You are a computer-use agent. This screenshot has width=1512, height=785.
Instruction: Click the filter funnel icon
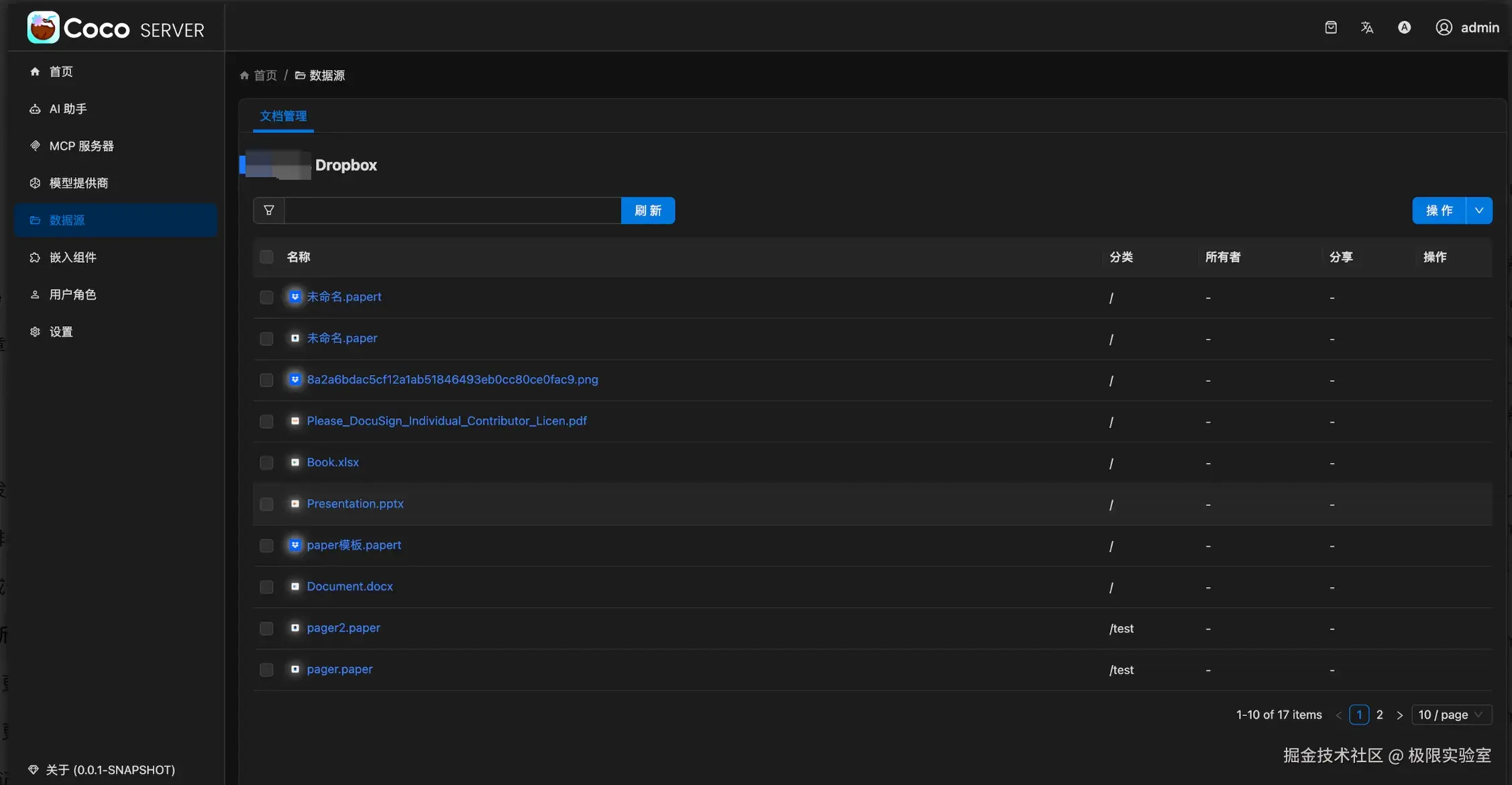pyautogui.click(x=269, y=211)
